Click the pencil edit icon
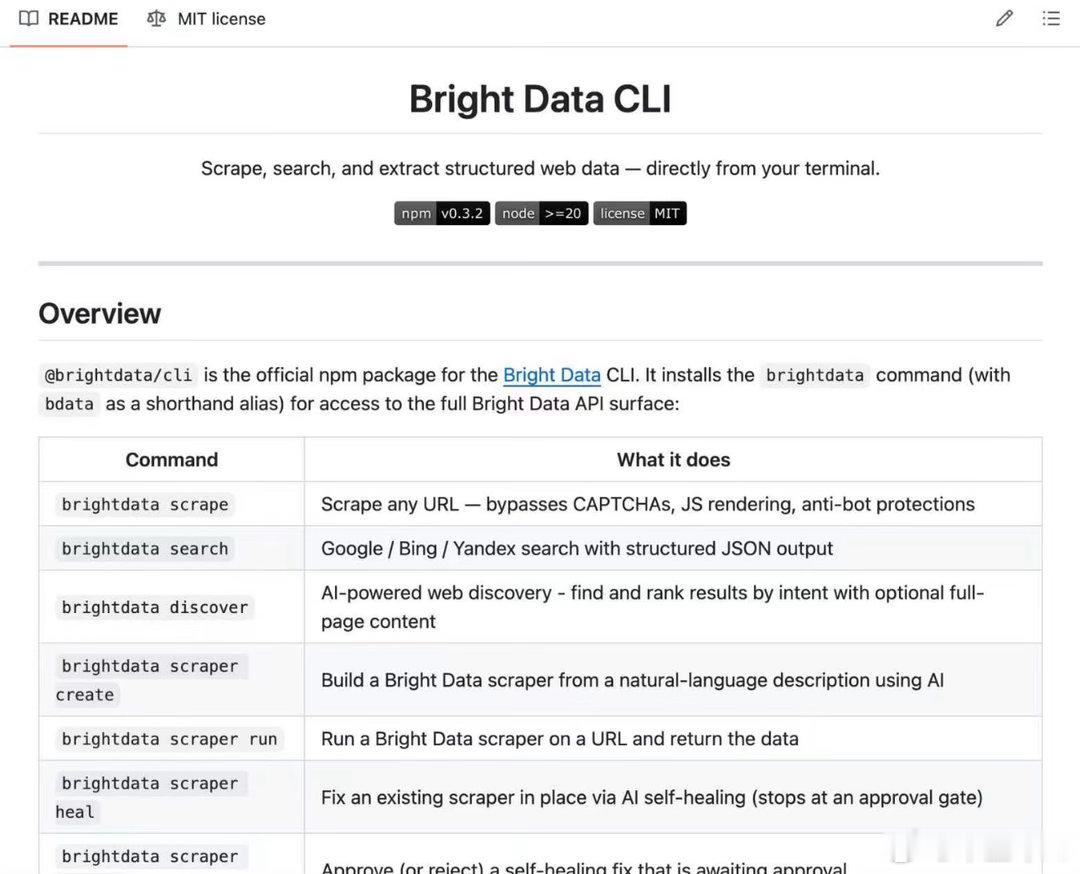Viewport: 1080px width, 874px height. [1004, 19]
